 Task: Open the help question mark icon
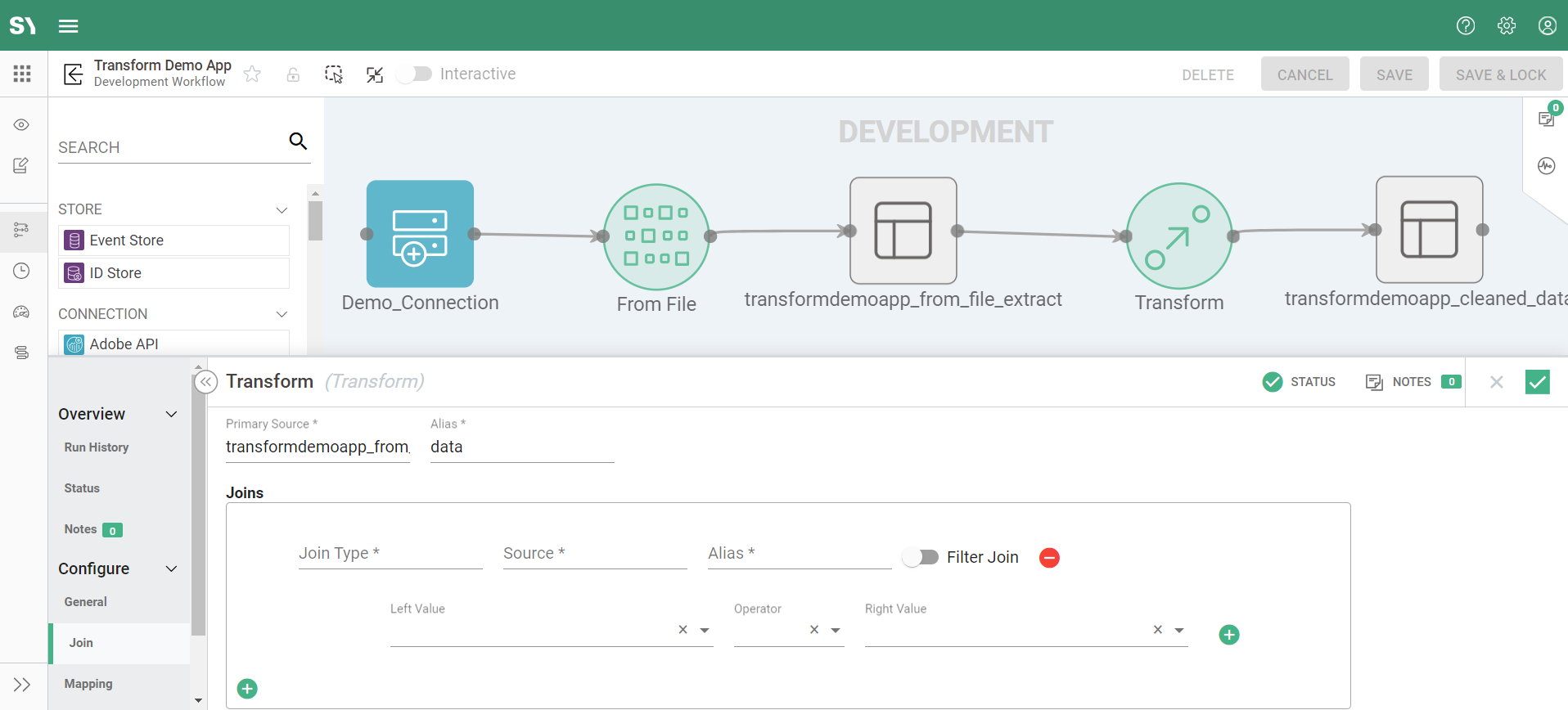1465,25
